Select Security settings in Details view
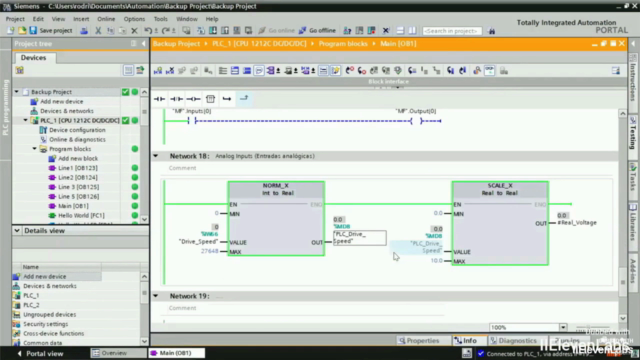This screenshot has height=360, width=640. coord(45,324)
